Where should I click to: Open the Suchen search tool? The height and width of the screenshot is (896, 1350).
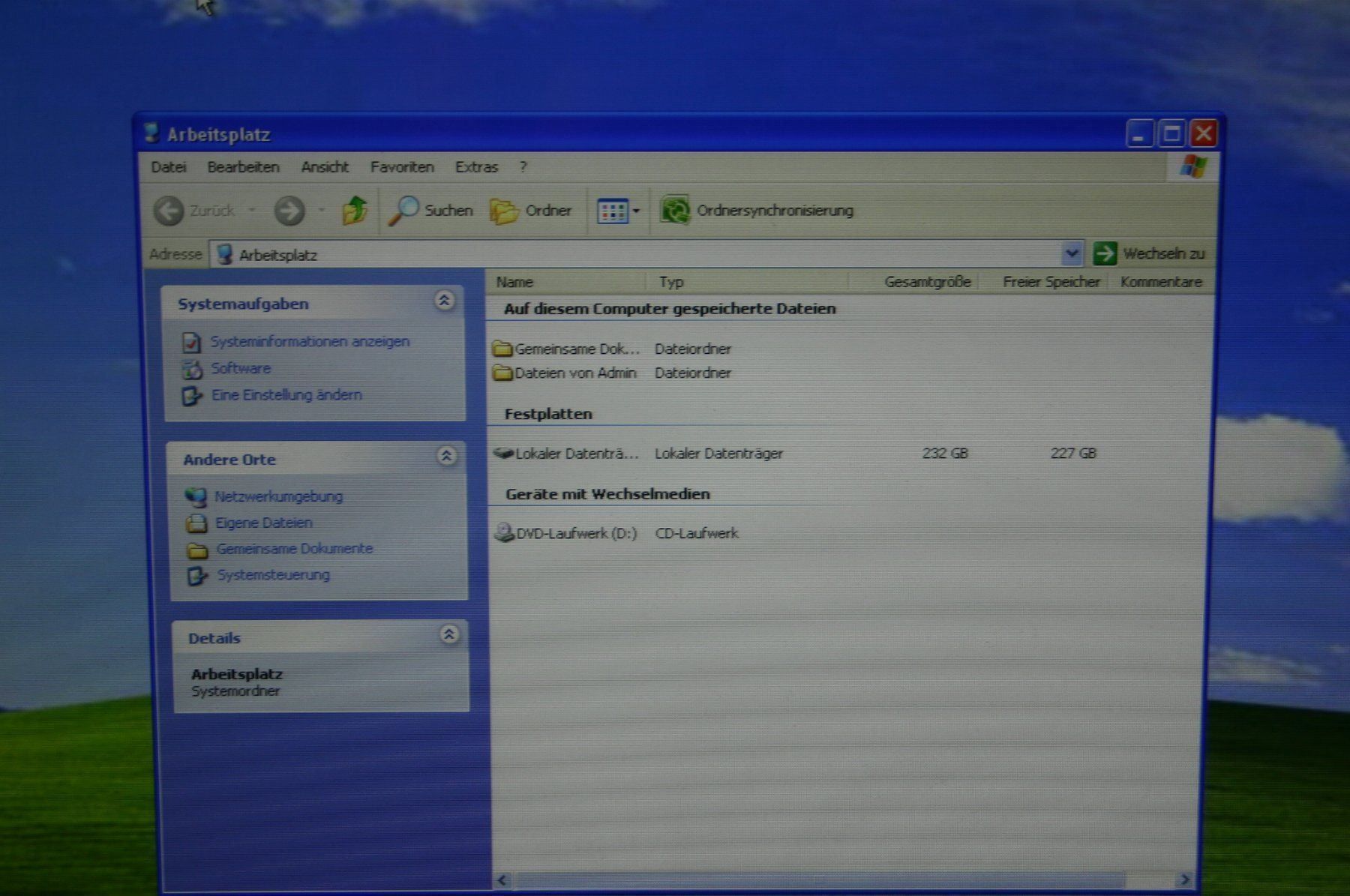[x=430, y=211]
